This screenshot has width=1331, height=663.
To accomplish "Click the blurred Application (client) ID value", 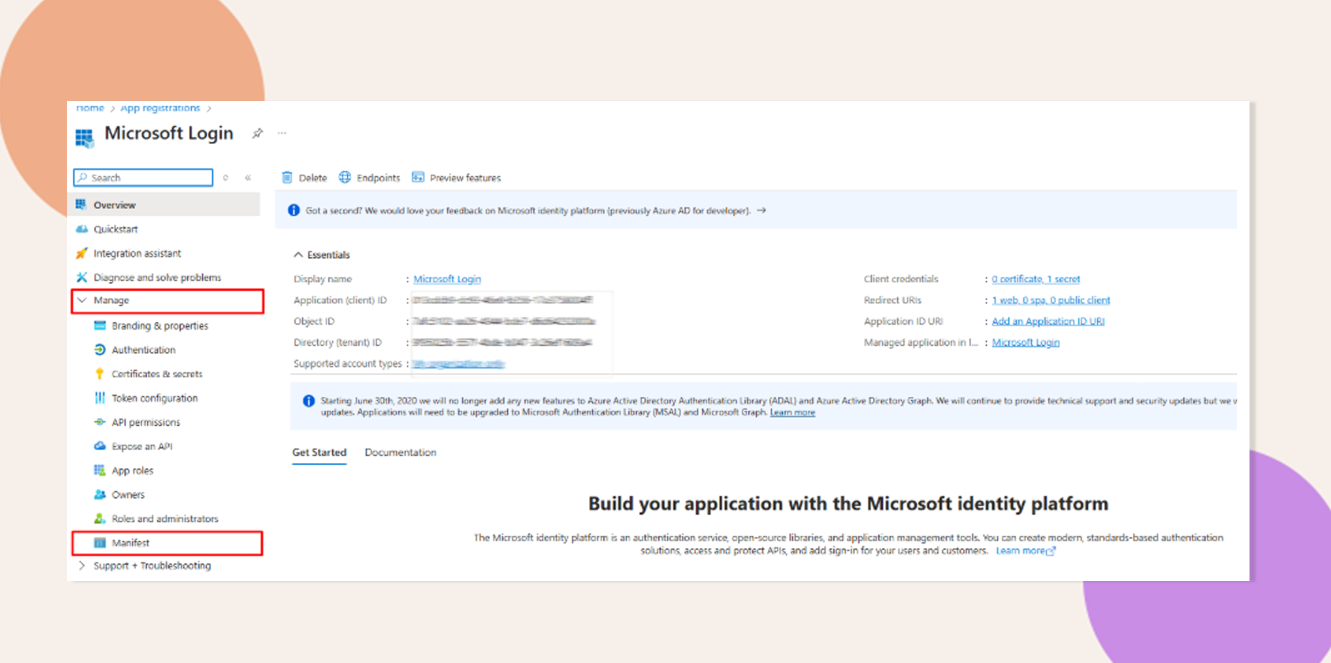I will 502,300.
